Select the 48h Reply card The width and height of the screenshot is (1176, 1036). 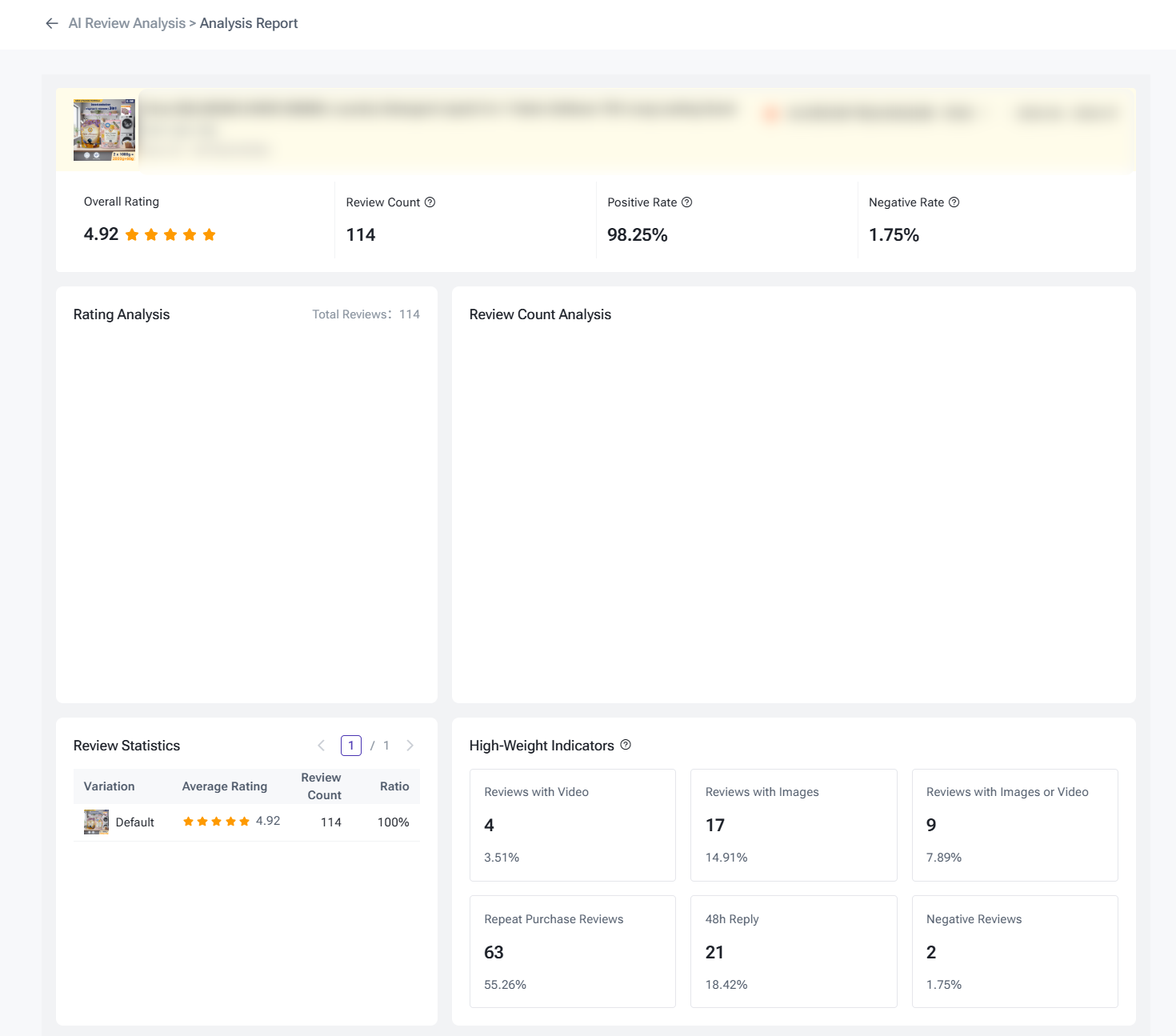[x=794, y=951]
